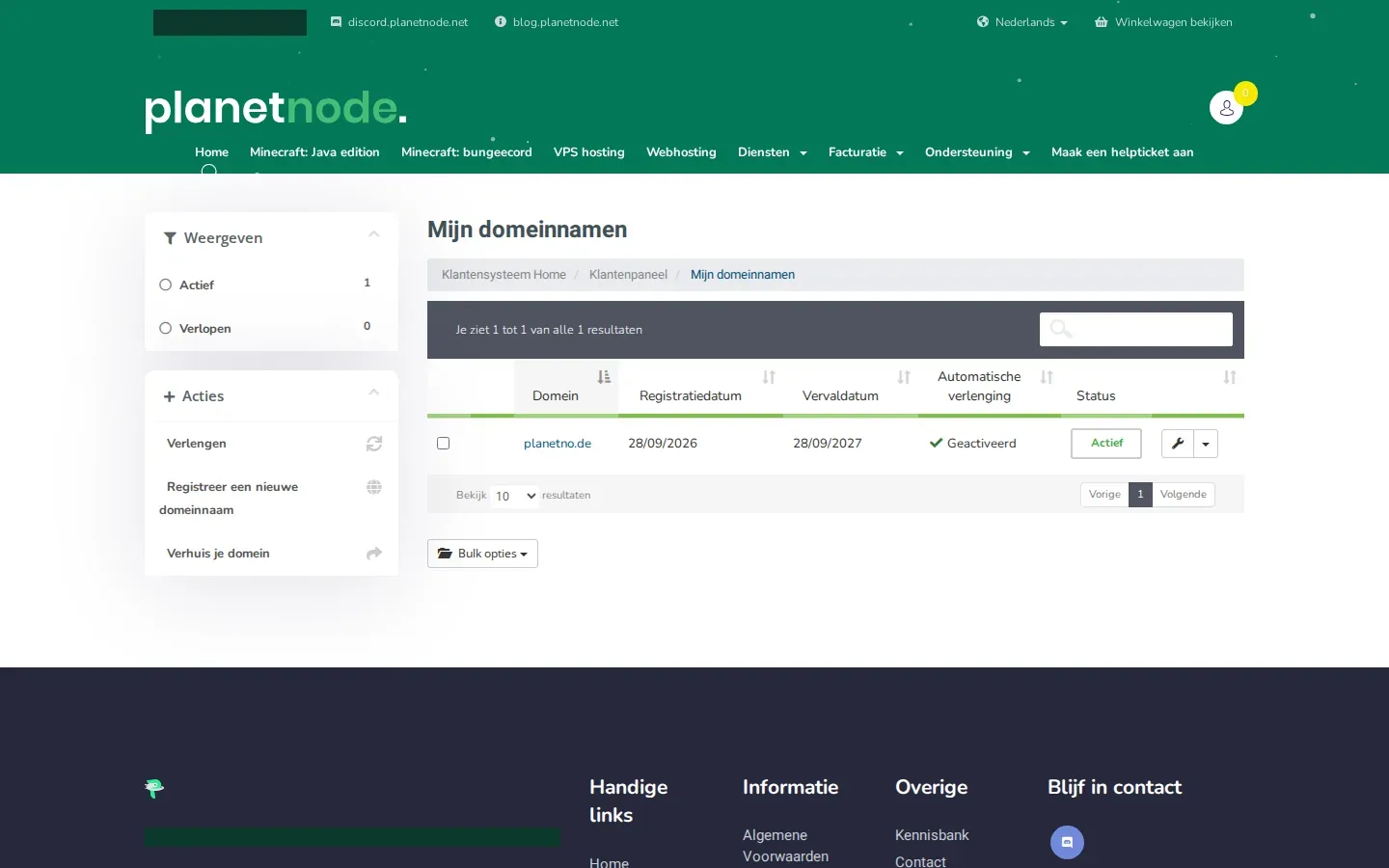Image resolution: width=1389 pixels, height=868 pixels.
Task: Sort by Vervaldatum column arrows
Action: (904, 377)
